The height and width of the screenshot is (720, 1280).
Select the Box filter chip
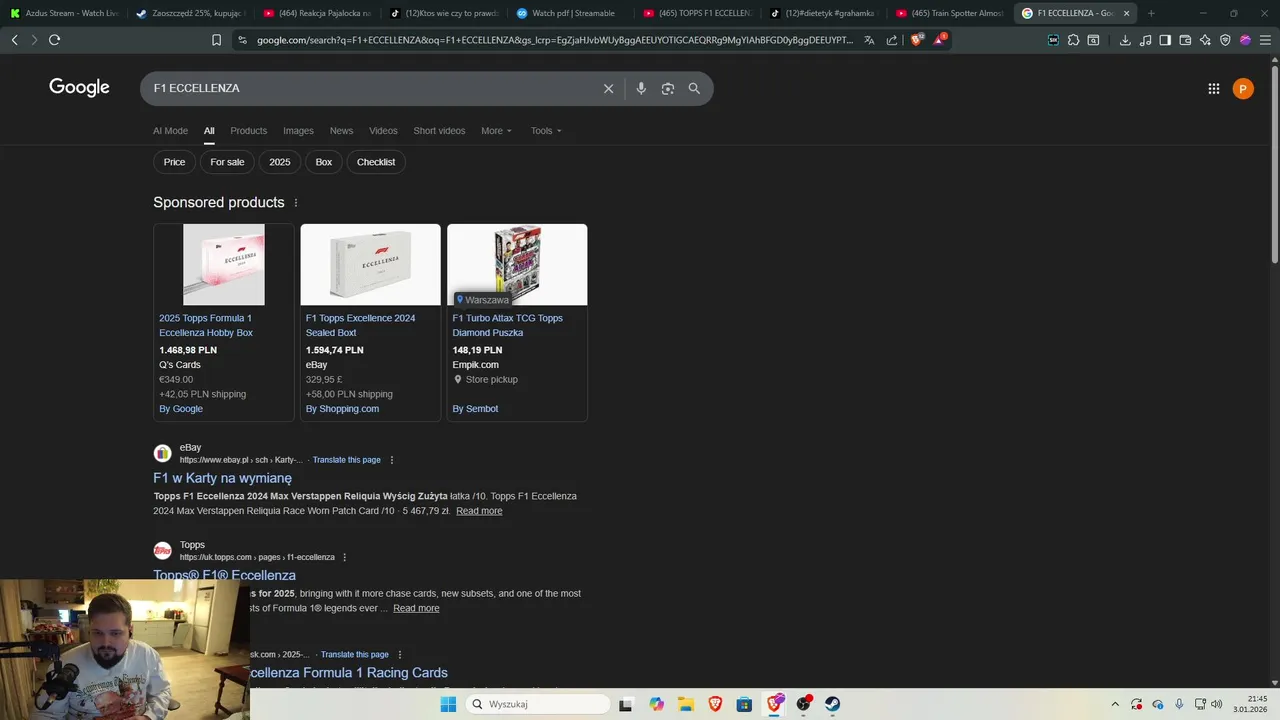[x=324, y=162]
